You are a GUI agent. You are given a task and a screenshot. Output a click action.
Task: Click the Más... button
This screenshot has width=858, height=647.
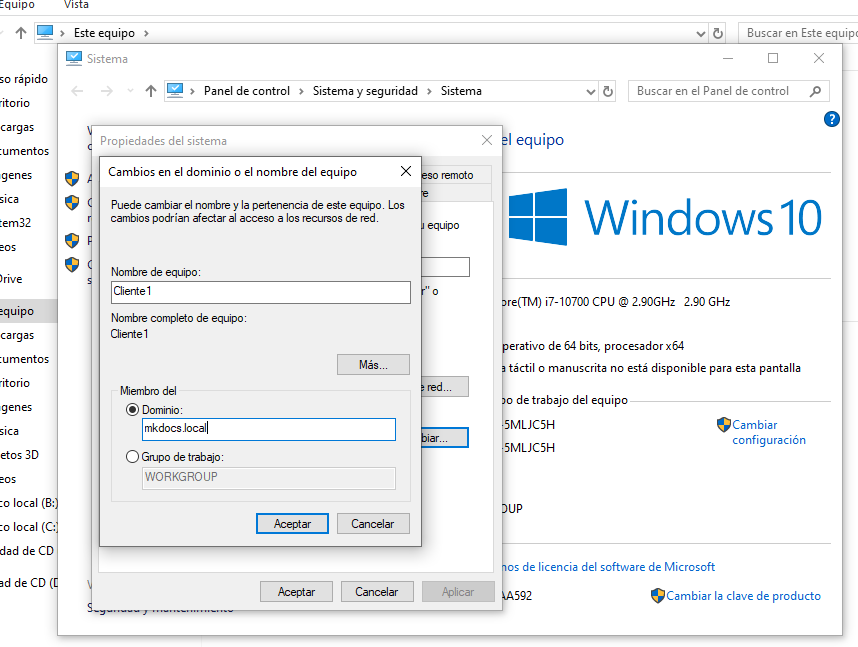click(373, 364)
